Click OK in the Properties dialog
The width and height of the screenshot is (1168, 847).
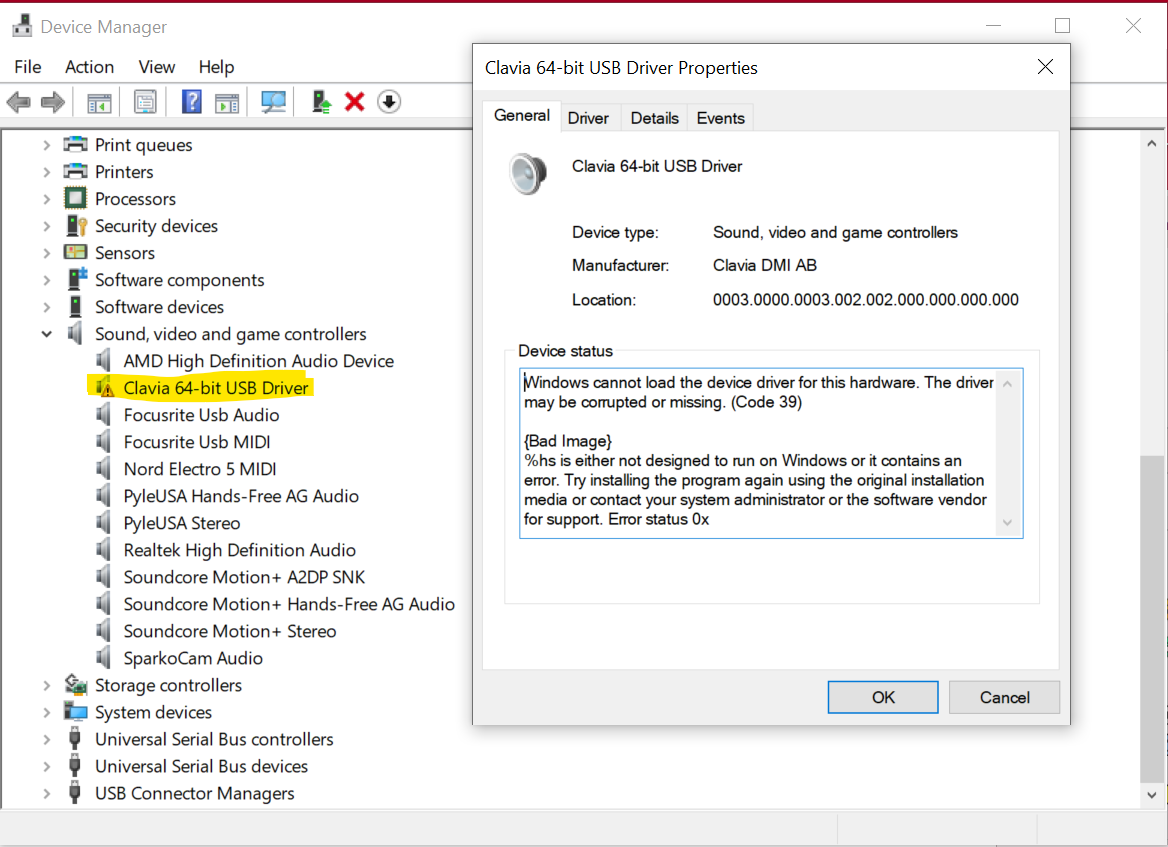[x=883, y=697]
